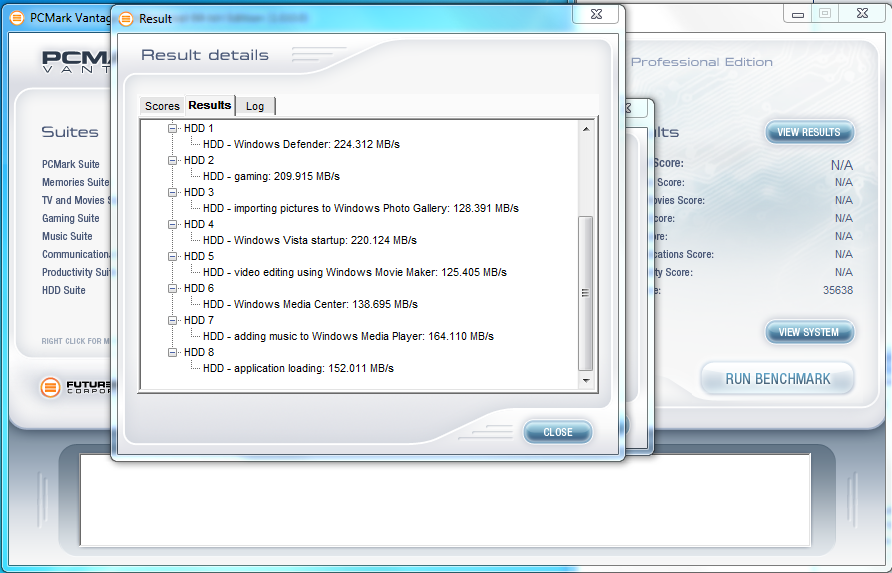Collapse the HDD 6 tree node
Viewport: 892px width, 573px height.
(172, 288)
